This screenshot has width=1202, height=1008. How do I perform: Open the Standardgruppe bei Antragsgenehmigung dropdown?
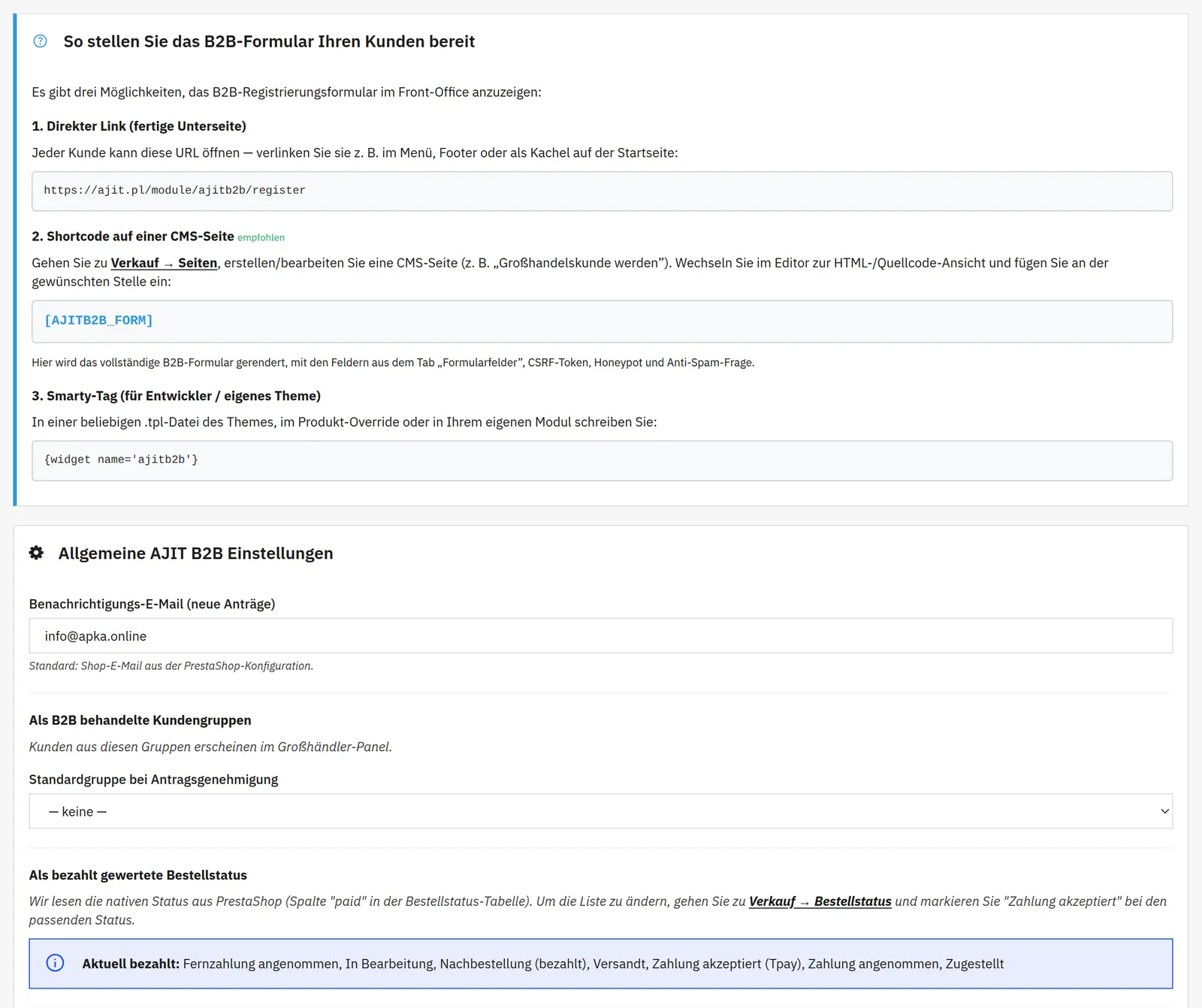600,811
